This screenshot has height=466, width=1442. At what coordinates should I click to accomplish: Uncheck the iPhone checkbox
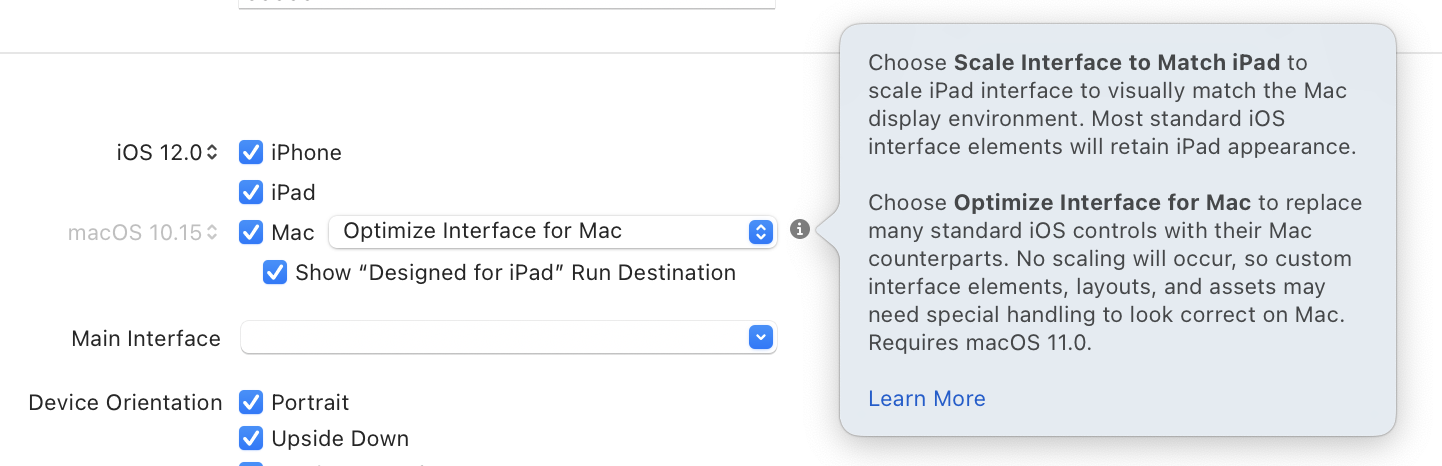tap(250, 153)
